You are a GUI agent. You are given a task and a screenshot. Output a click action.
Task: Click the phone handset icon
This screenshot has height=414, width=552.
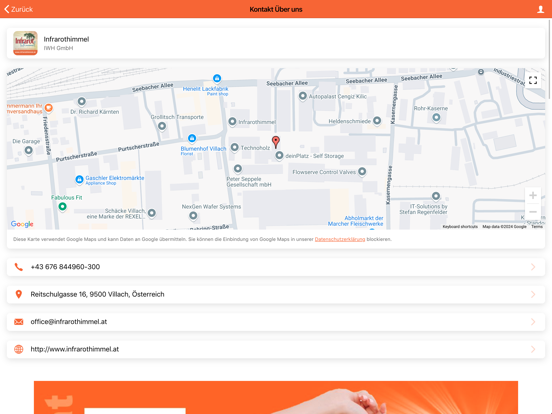(19, 267)
